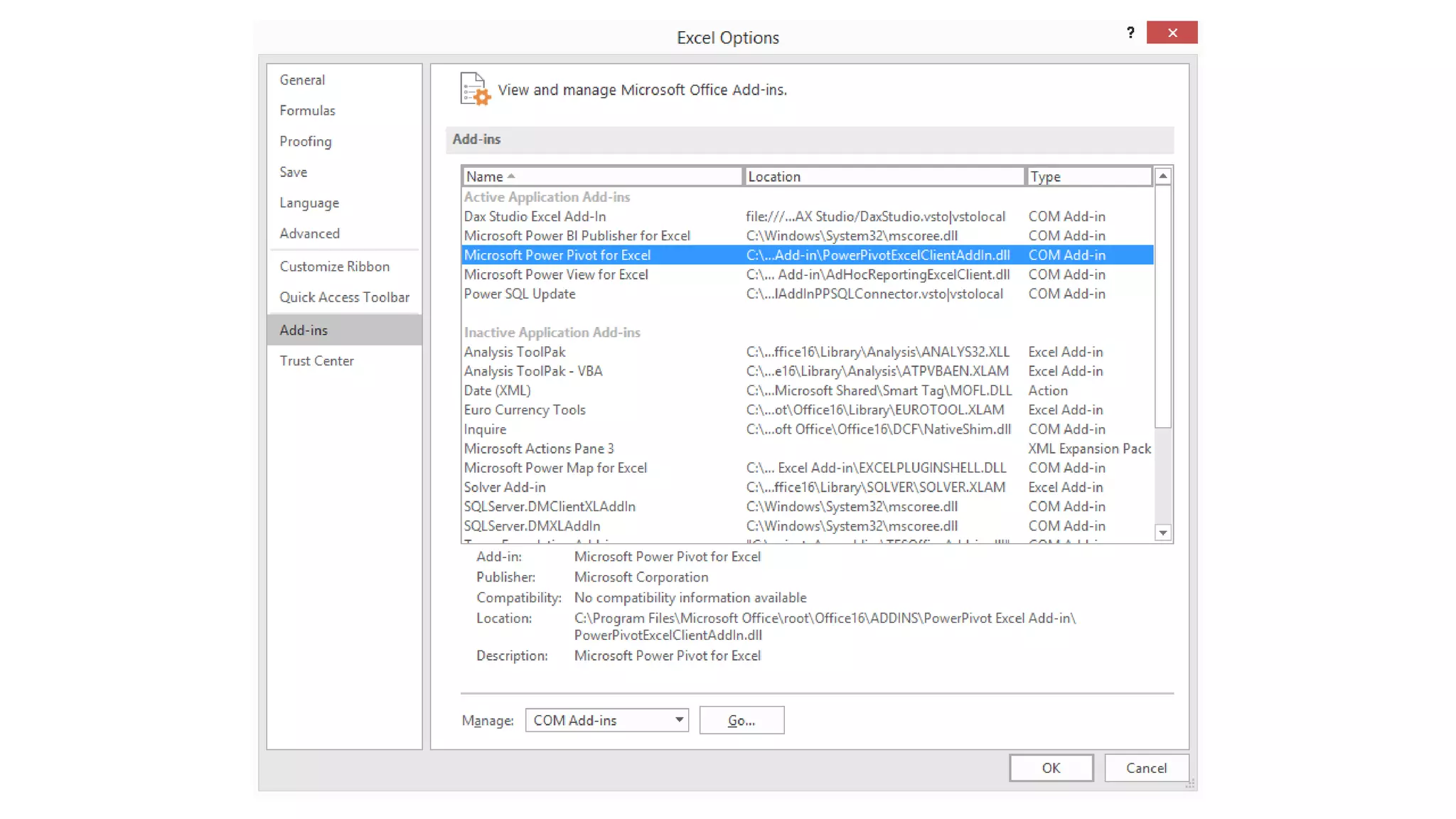Click the SOLVER.XLAM location cell

pyautogui.click(x=876, y=487)
